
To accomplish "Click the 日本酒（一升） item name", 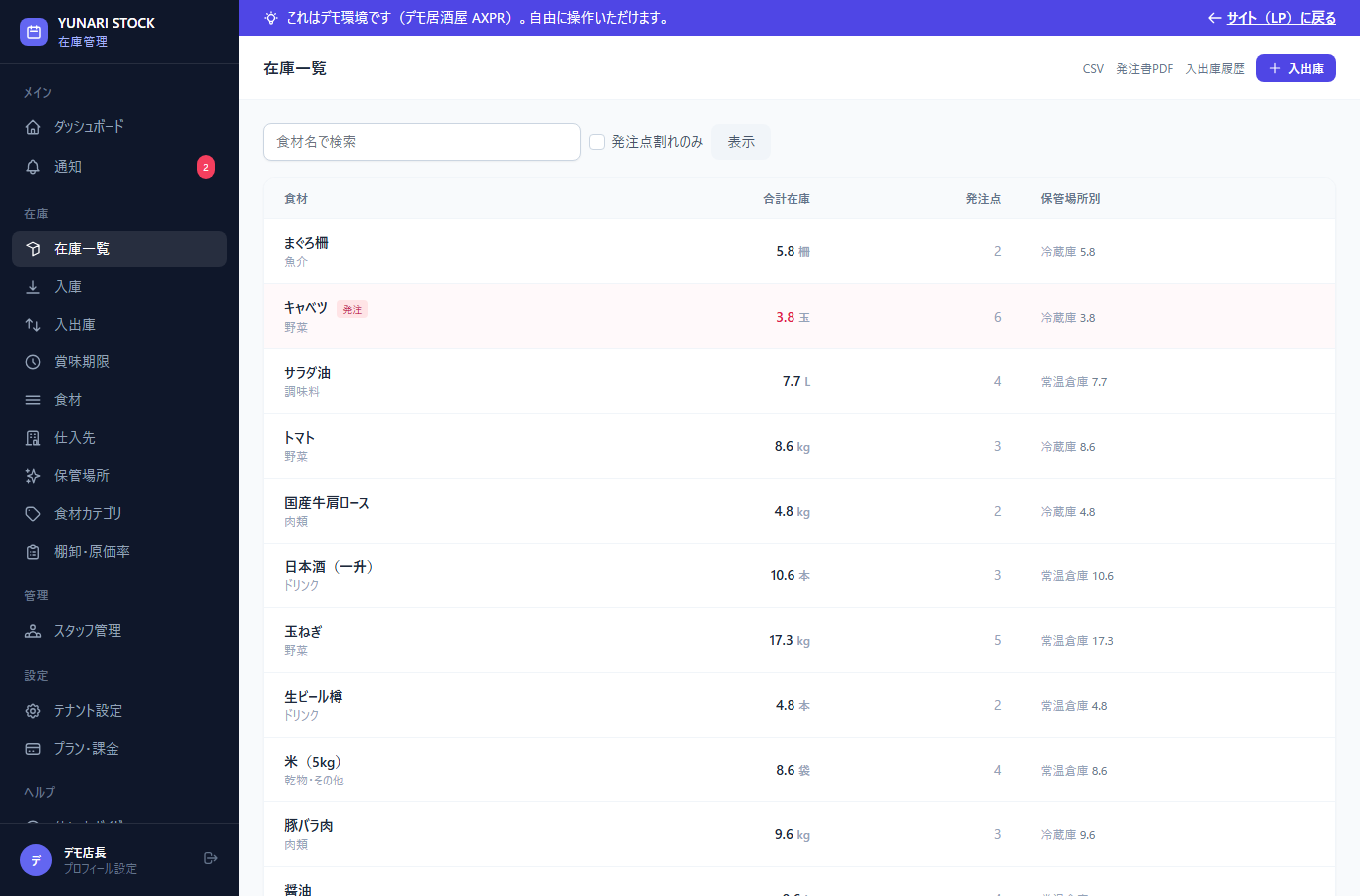I will 330,567.
